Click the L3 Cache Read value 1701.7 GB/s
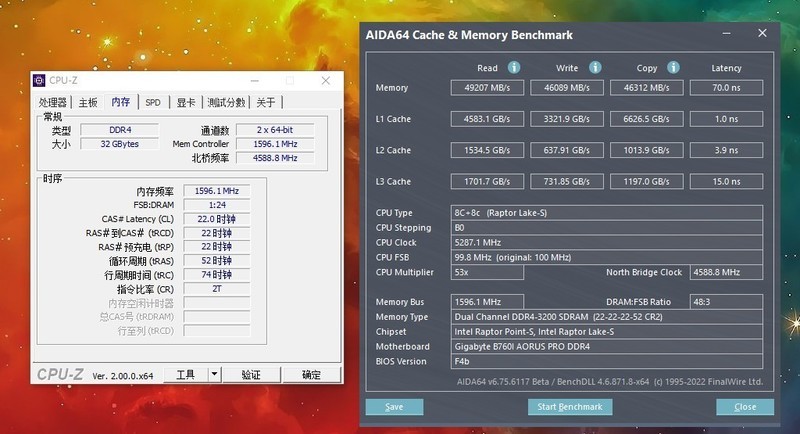This screenshot has width=800, height=434. [x=487, y=182]
